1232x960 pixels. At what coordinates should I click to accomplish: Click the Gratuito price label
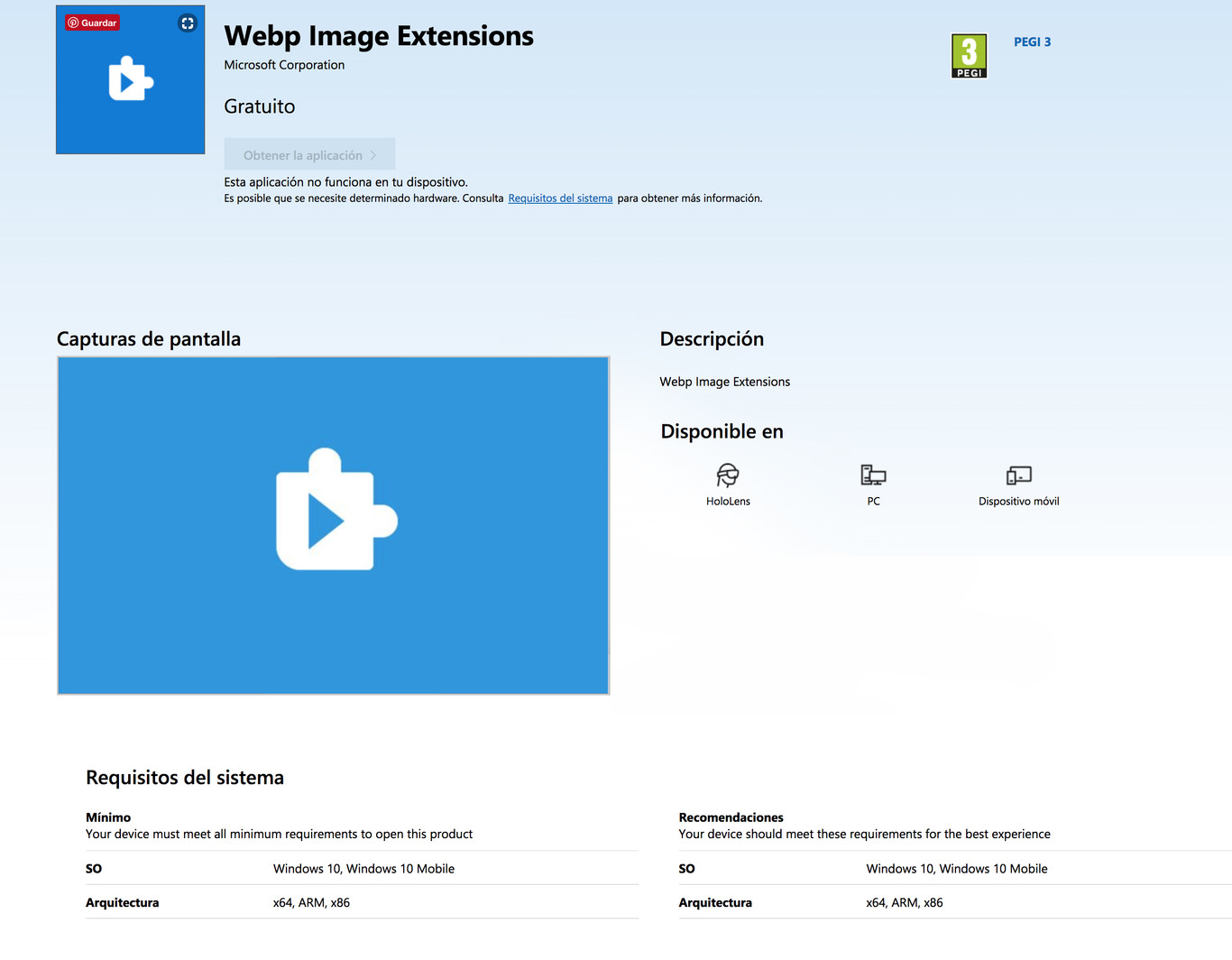tap(259, 106)
